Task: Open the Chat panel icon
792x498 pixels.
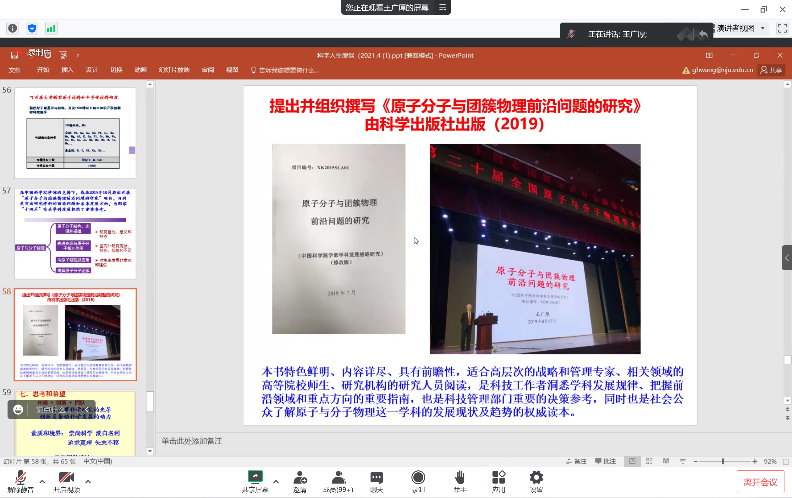Action: pos(376,479)
